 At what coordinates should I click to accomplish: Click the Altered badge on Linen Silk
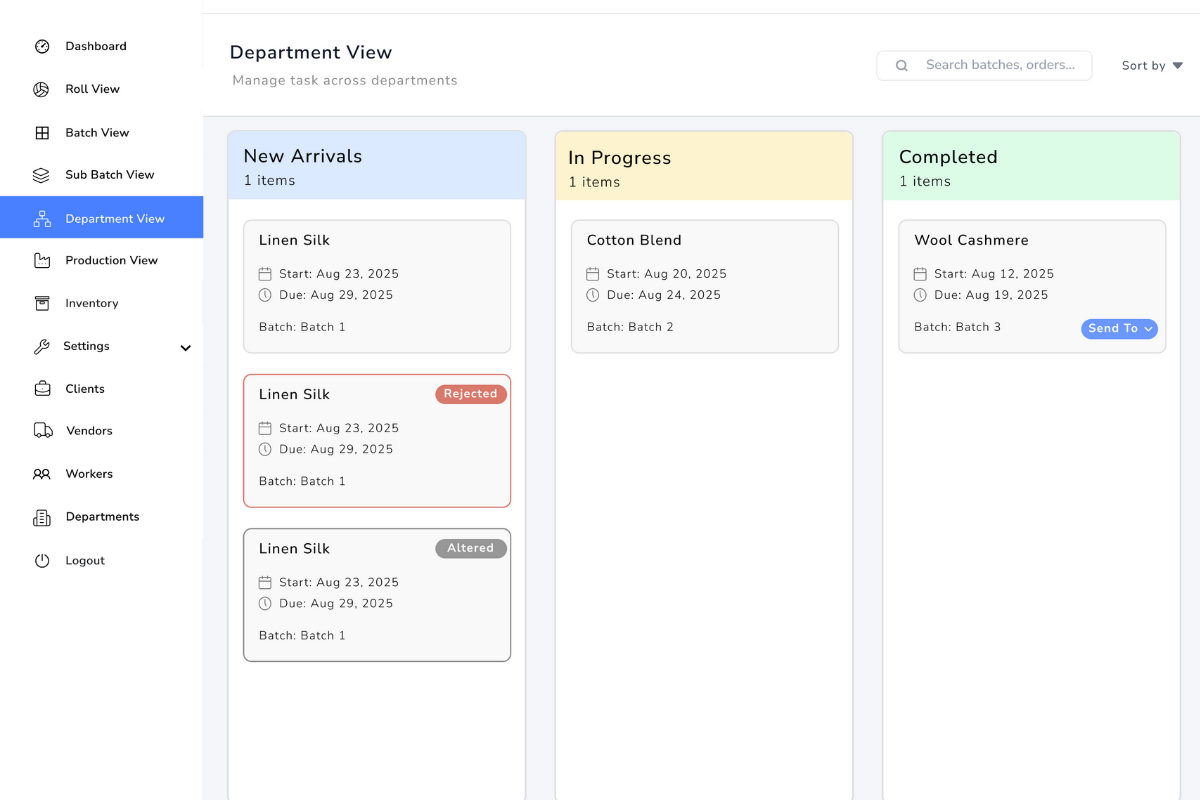[471, 548]
